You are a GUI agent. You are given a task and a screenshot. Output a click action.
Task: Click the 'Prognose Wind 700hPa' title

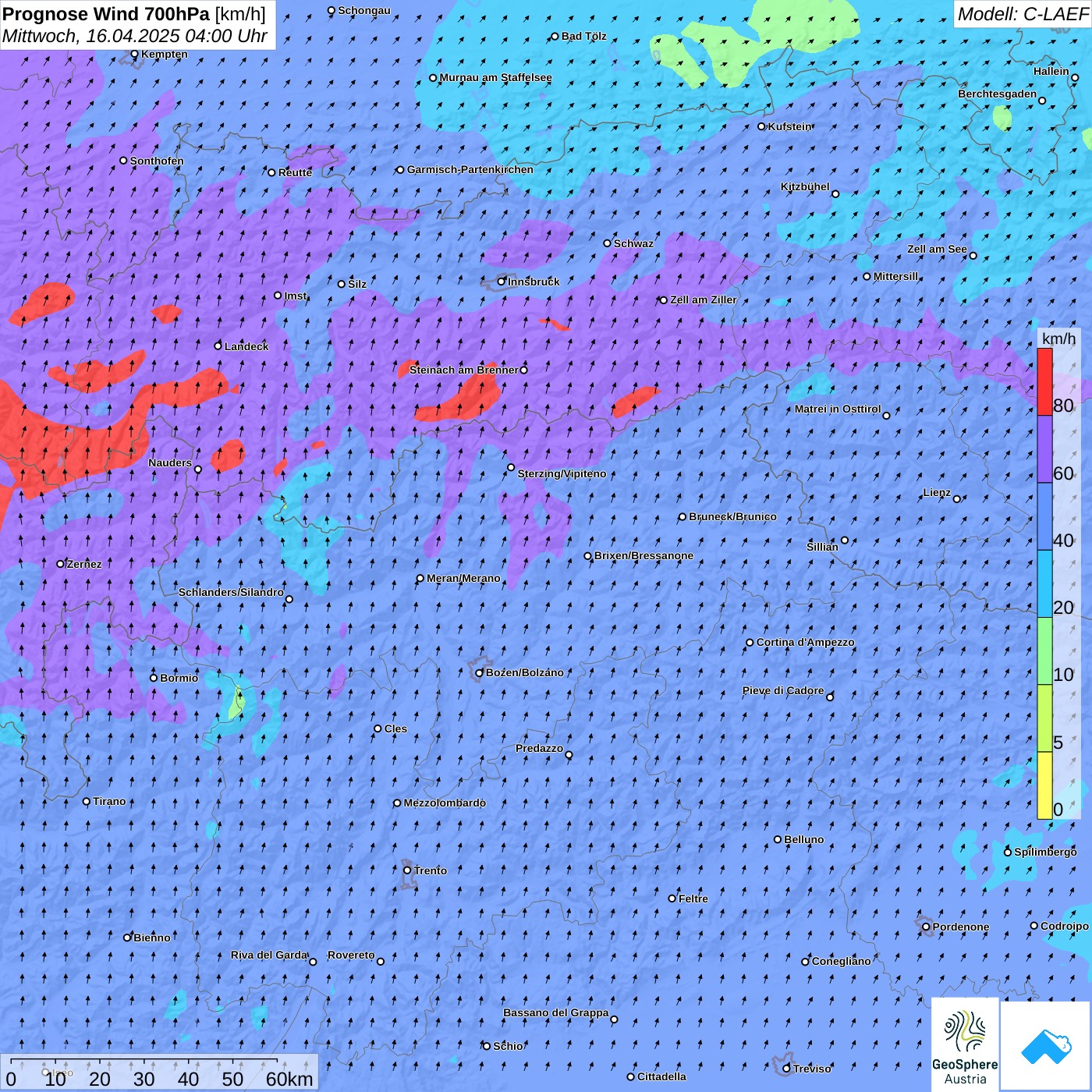(106, 13)
